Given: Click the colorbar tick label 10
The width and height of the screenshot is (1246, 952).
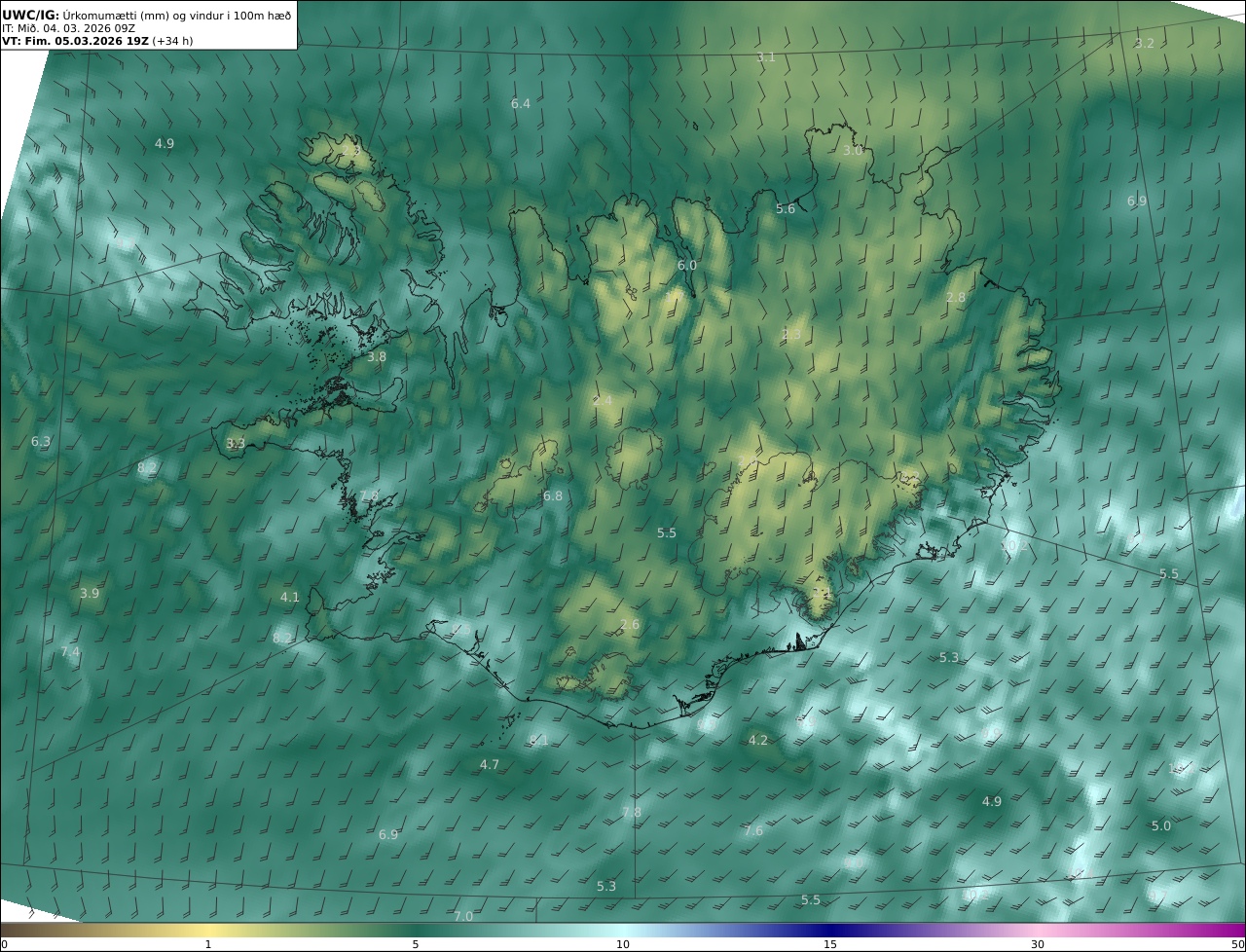Looking at the screenshot, I should [623, 944].
